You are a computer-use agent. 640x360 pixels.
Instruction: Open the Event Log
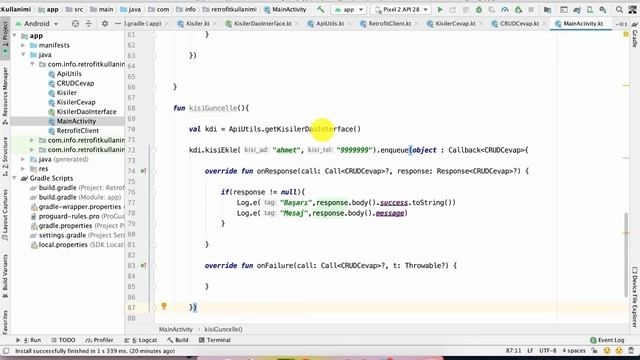607,340
